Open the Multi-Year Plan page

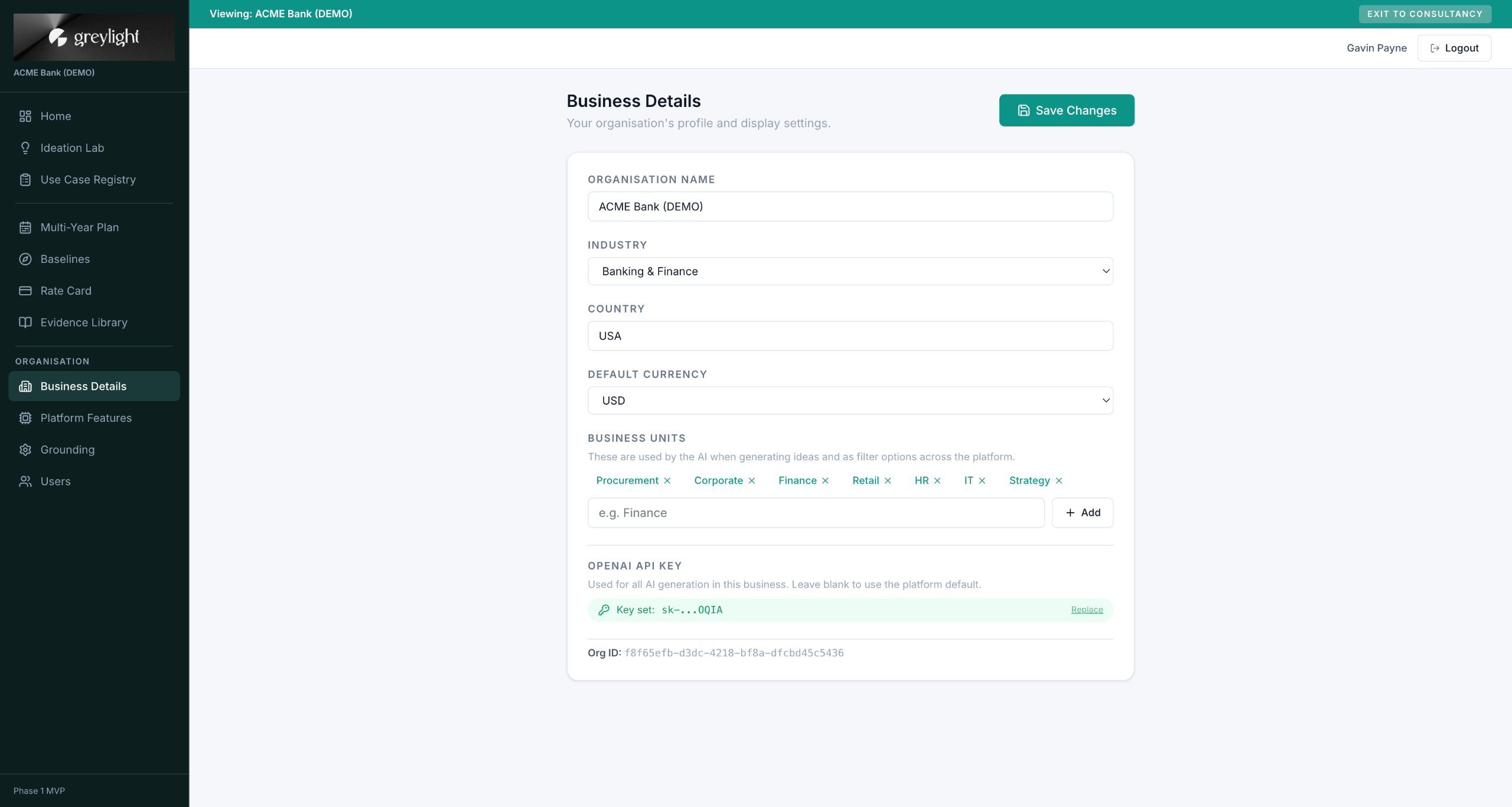click(79, 227)
